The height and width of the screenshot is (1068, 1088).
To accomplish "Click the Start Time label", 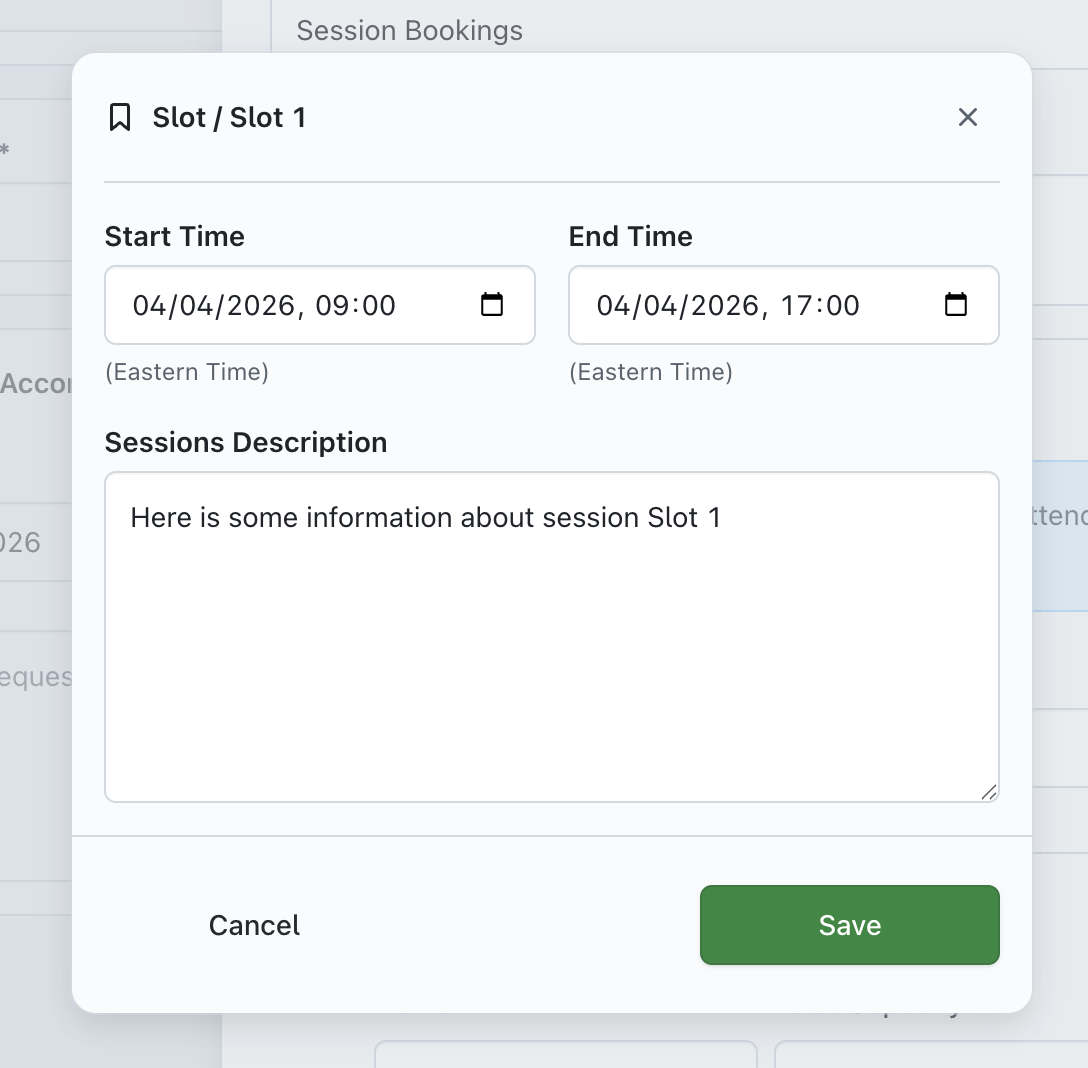I will 174,237.
